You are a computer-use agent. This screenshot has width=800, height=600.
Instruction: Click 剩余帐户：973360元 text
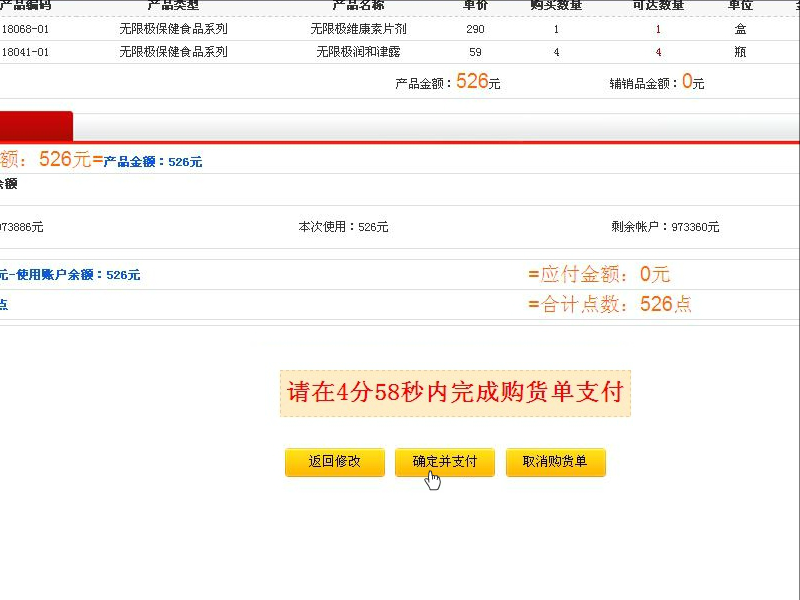tap(665, 227)
